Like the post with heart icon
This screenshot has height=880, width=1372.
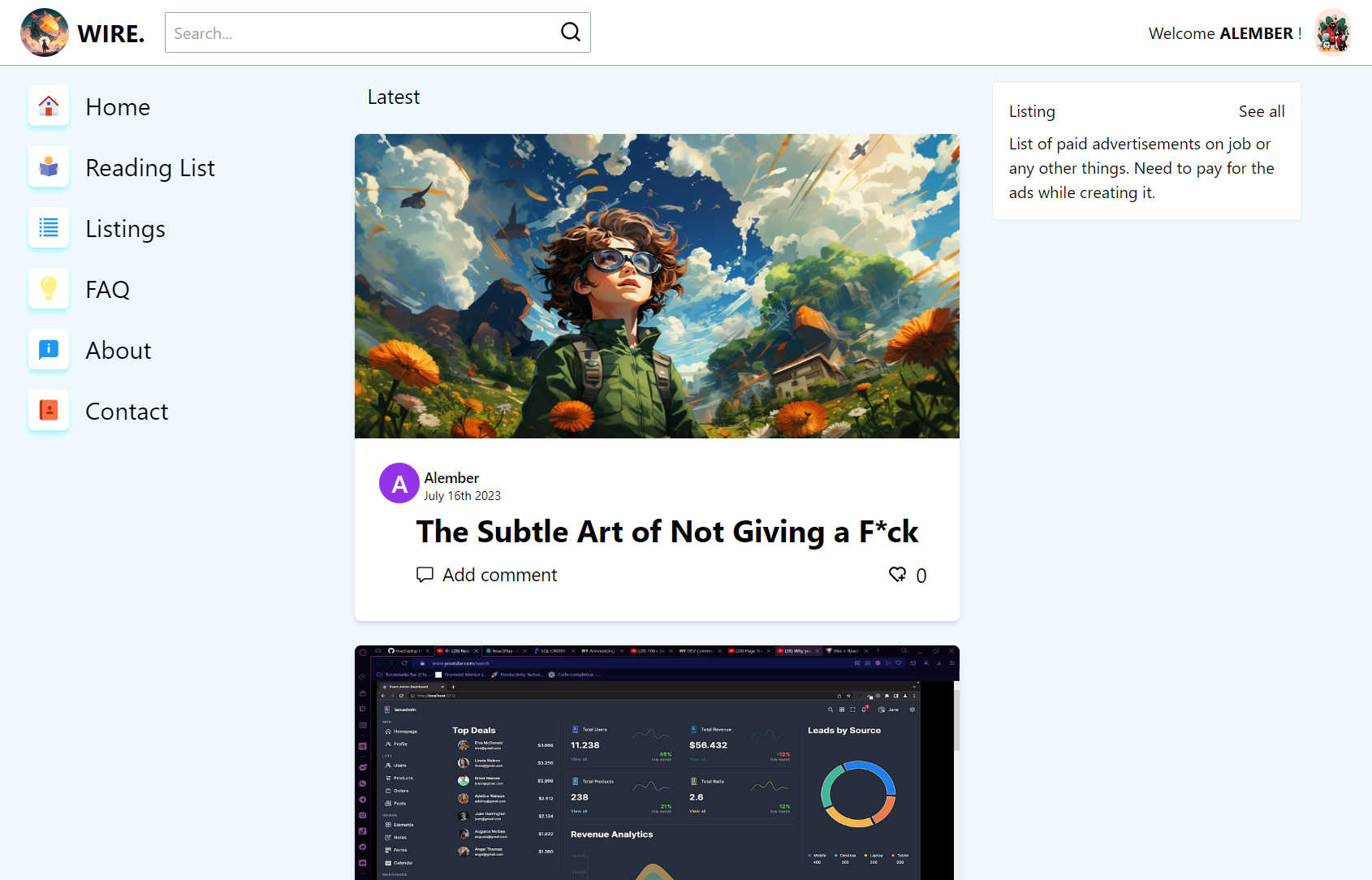click(897, 575)
